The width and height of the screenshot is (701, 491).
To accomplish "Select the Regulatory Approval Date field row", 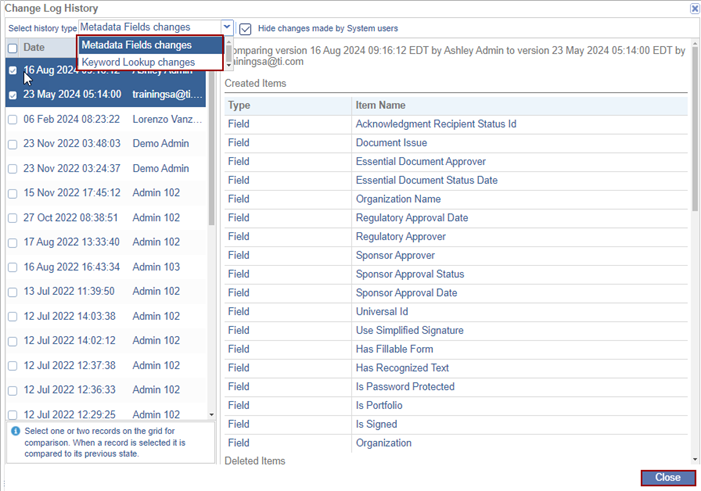I will click(x=405, y=218).
